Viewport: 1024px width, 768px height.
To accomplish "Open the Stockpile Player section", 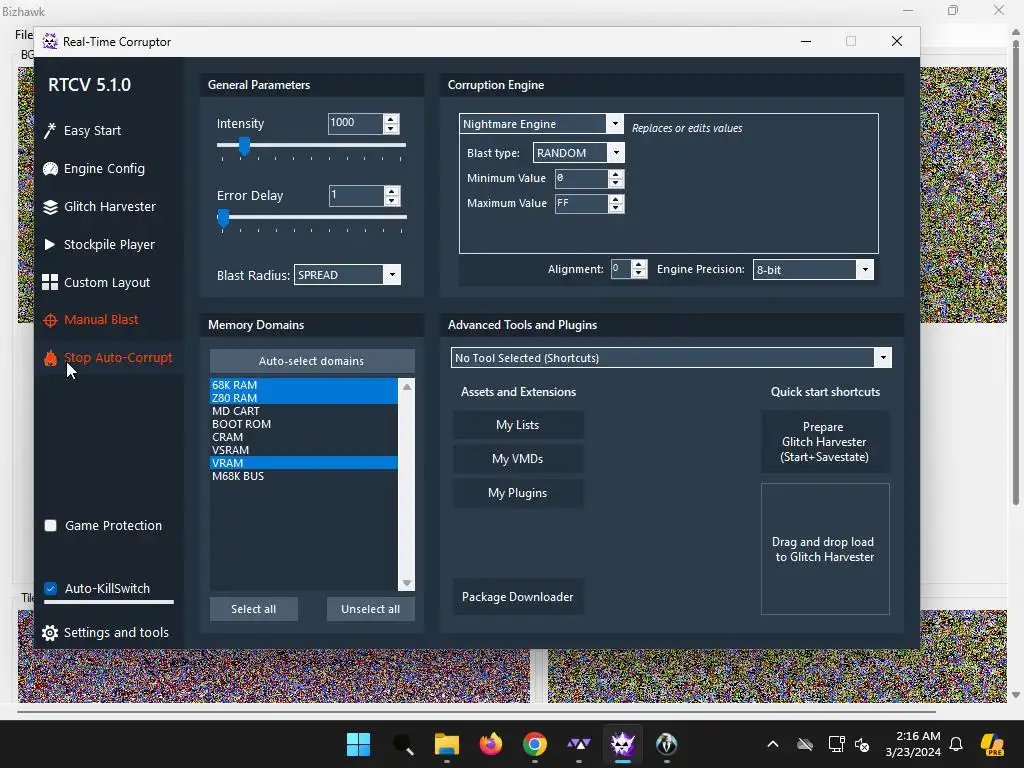I will (109, 245).
